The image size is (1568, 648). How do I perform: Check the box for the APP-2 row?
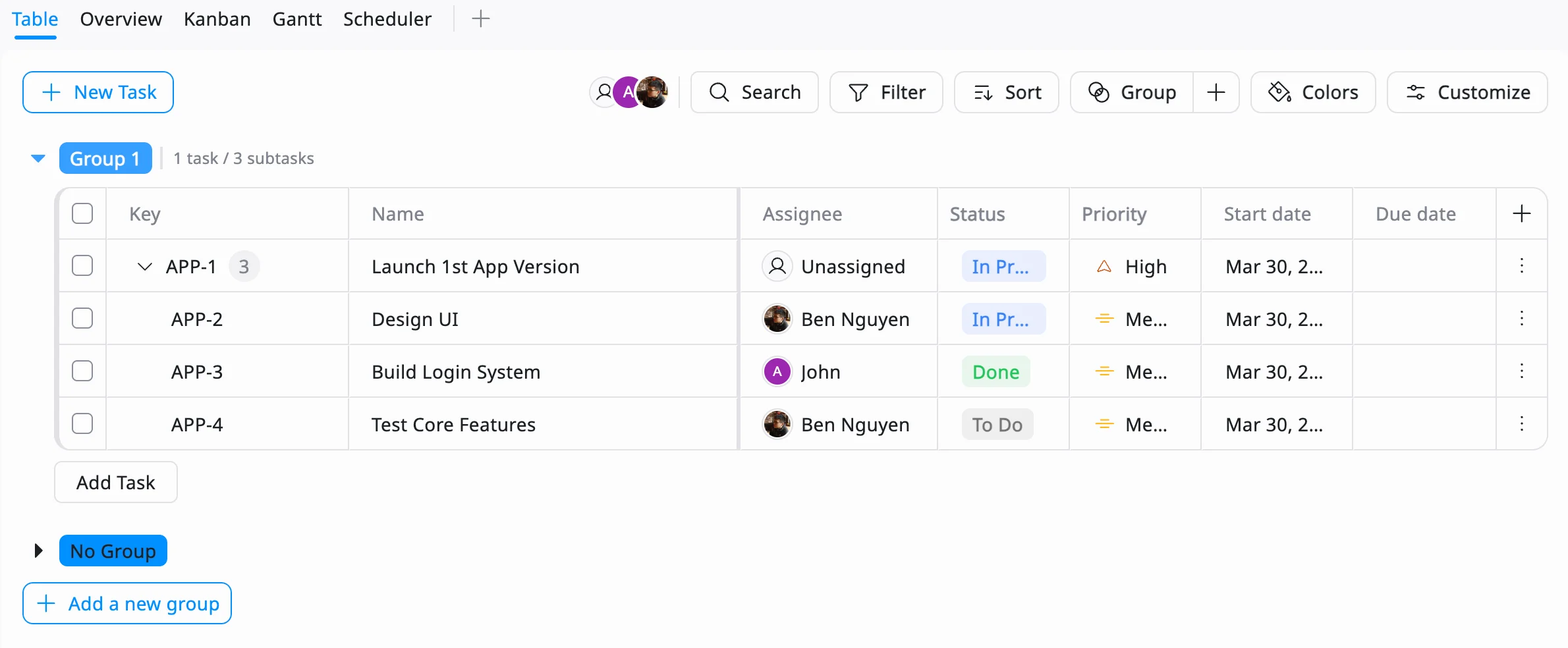point(82,319)
